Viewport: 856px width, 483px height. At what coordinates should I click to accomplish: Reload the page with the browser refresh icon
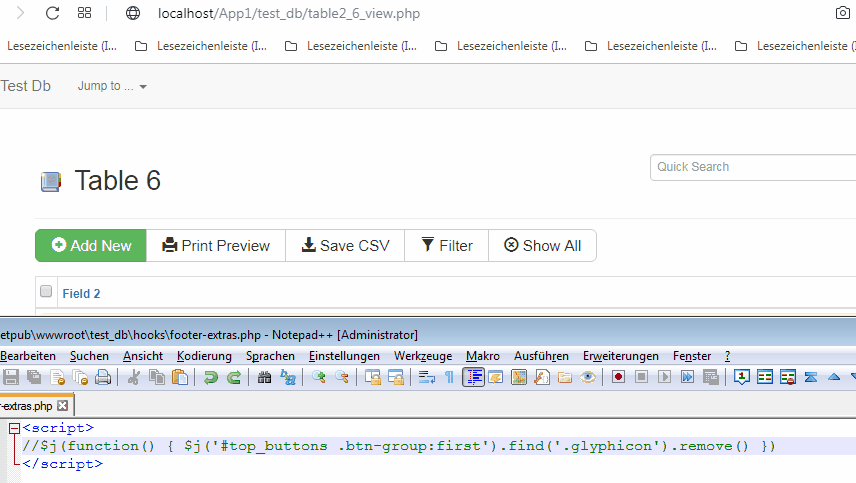52,13
